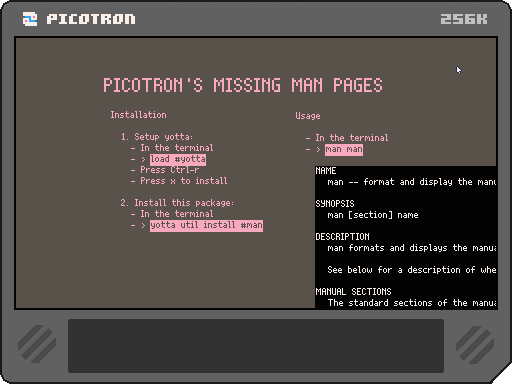512x384 pixels.
Task: Click the "man -- format and display" line
Action: coord(412,182)
